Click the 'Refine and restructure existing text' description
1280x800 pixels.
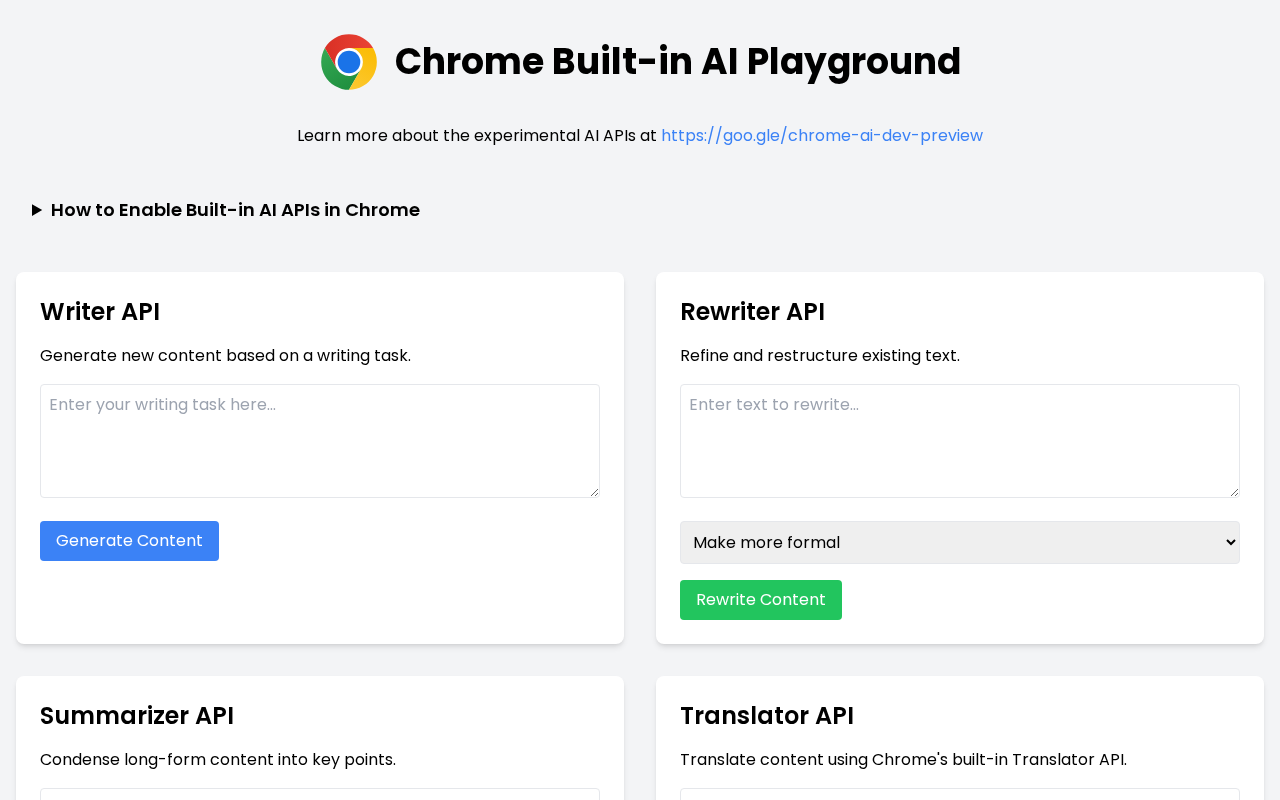point(819,356)
